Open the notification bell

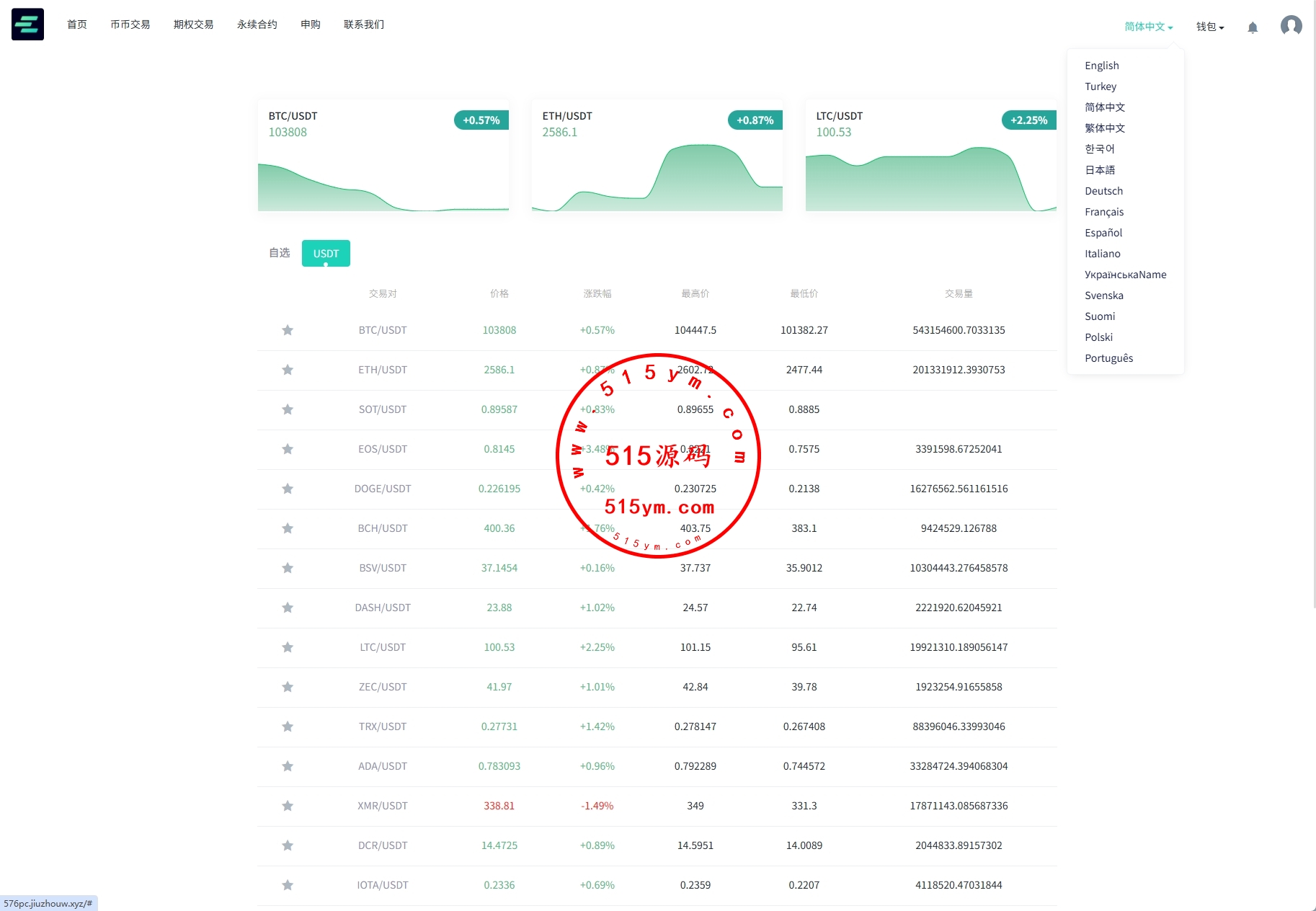[x=1253, y=27]
